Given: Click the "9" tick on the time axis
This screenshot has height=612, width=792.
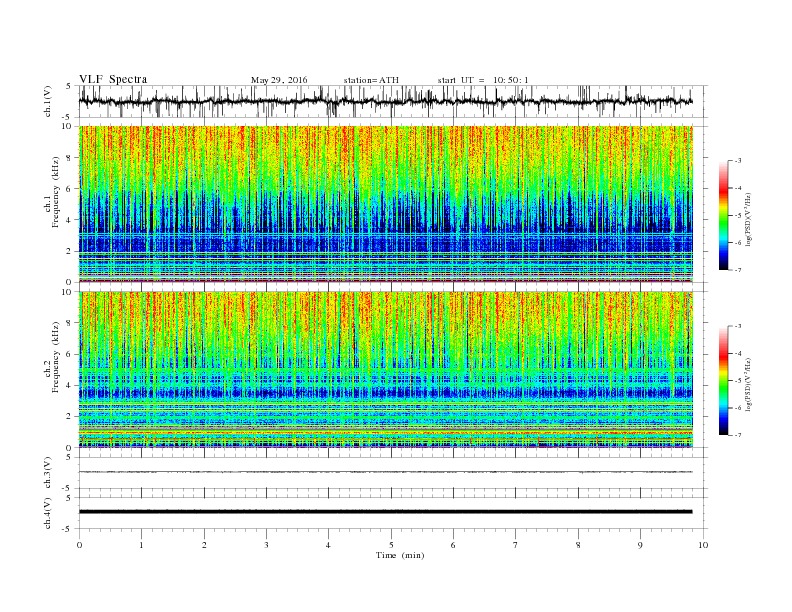Looking at the screenshot, I should click(640, 545).
